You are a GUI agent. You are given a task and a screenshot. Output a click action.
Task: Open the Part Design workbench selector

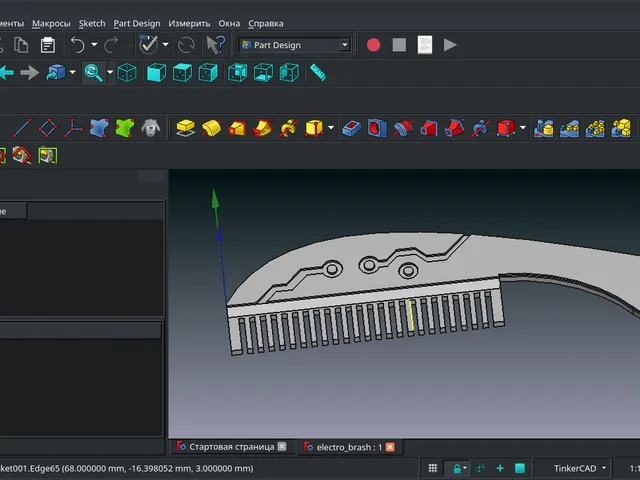pyautogui.click(x=295, y=45)
